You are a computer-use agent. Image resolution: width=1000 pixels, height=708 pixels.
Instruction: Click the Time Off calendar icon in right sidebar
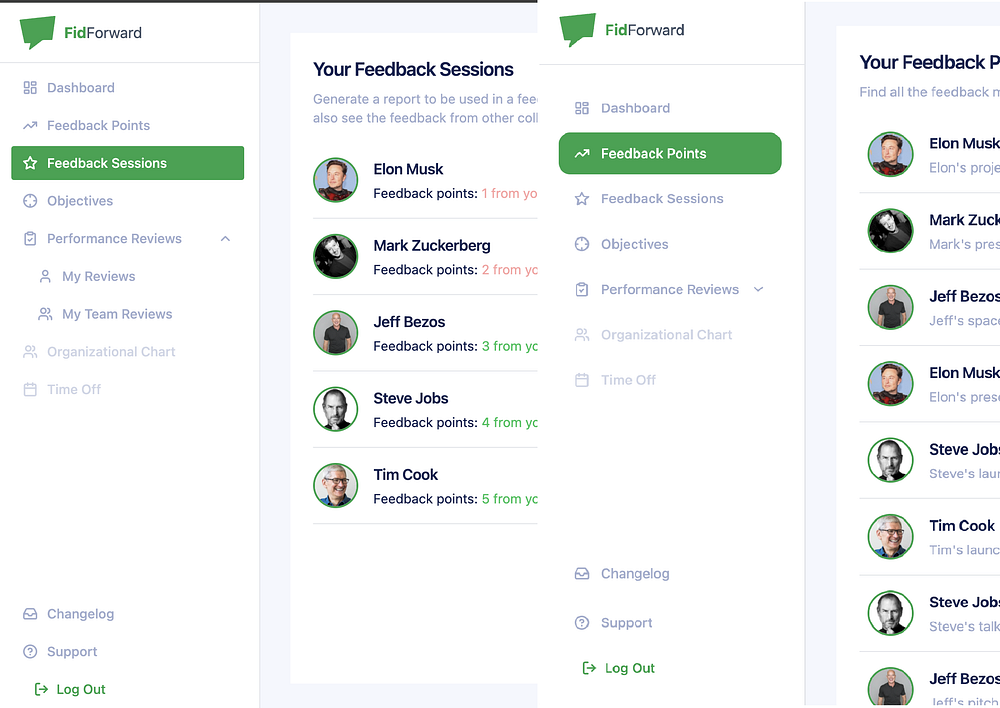click(582, 380)
